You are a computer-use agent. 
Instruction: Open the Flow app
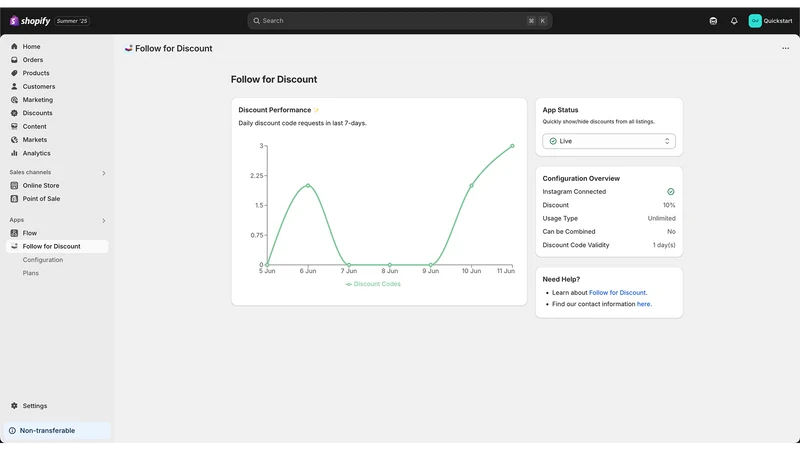pyautogui.click(x=30, y=233)
